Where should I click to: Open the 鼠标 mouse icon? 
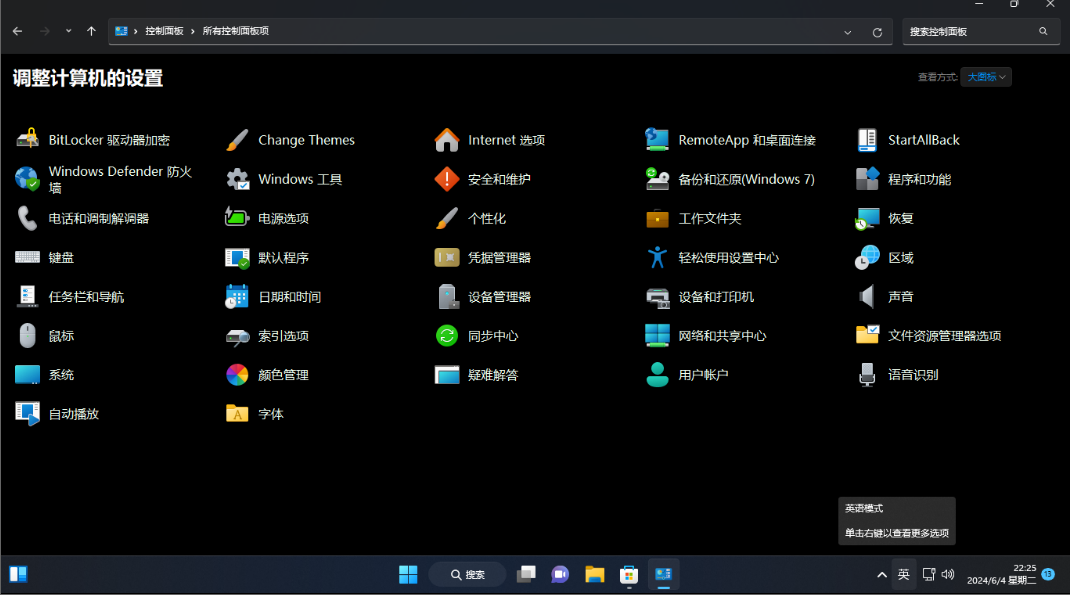pos(27,336)
